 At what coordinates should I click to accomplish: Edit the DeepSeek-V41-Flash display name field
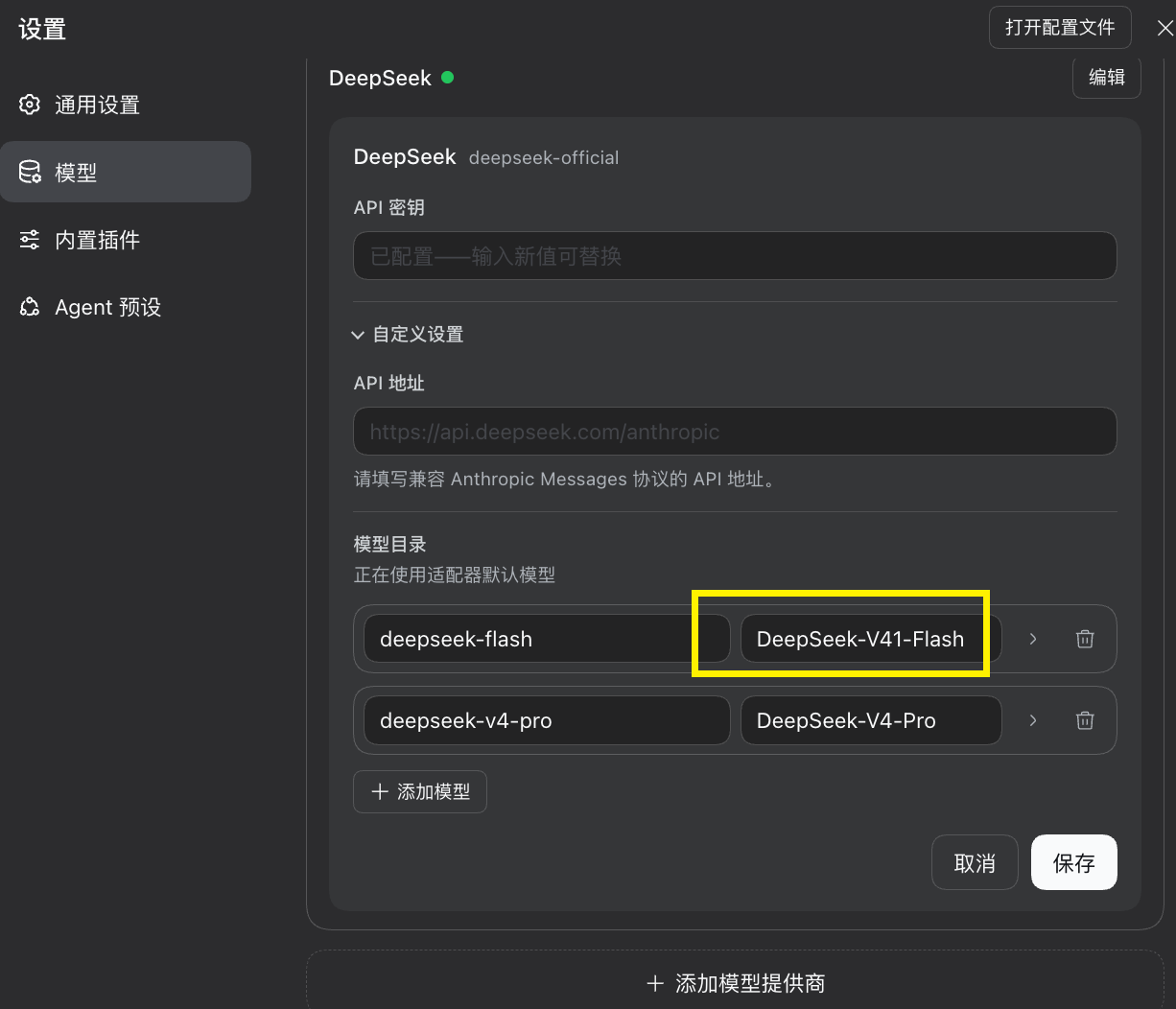pos(871,639)
